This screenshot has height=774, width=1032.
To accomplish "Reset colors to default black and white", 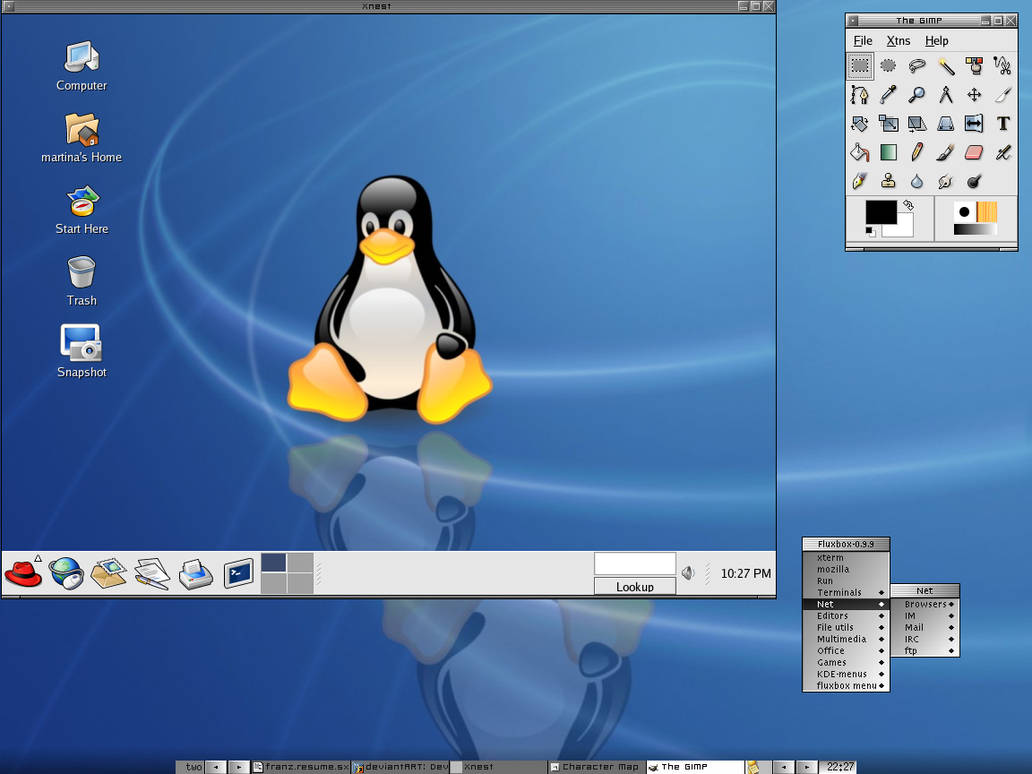I will [870, 231].
